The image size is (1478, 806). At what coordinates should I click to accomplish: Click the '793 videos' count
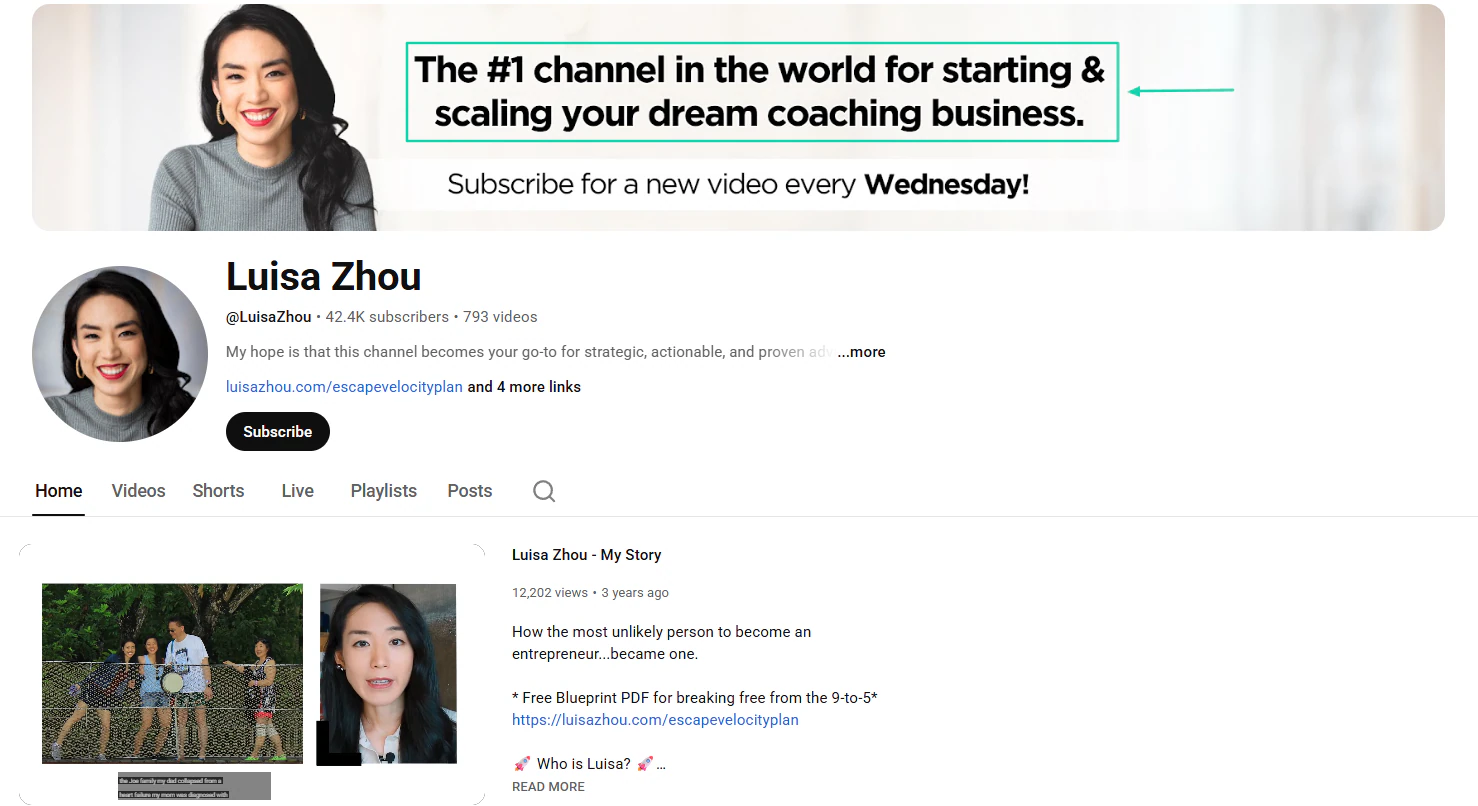tap(500, 317)
